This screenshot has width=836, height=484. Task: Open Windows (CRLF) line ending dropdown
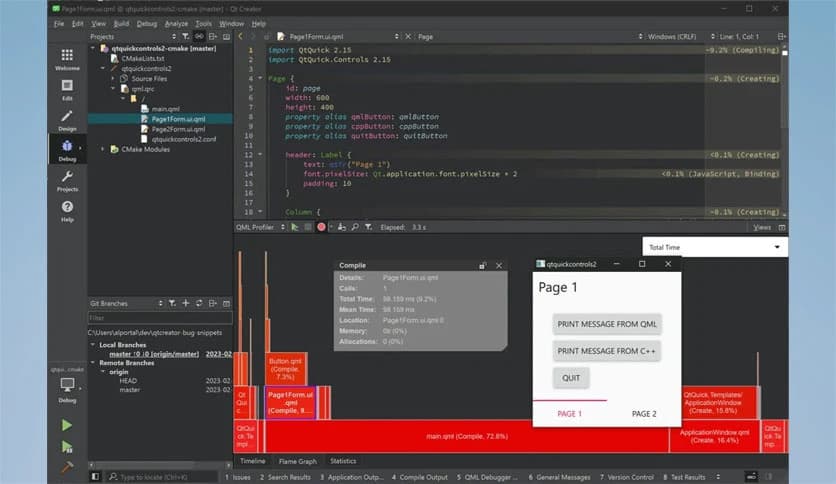668,36
